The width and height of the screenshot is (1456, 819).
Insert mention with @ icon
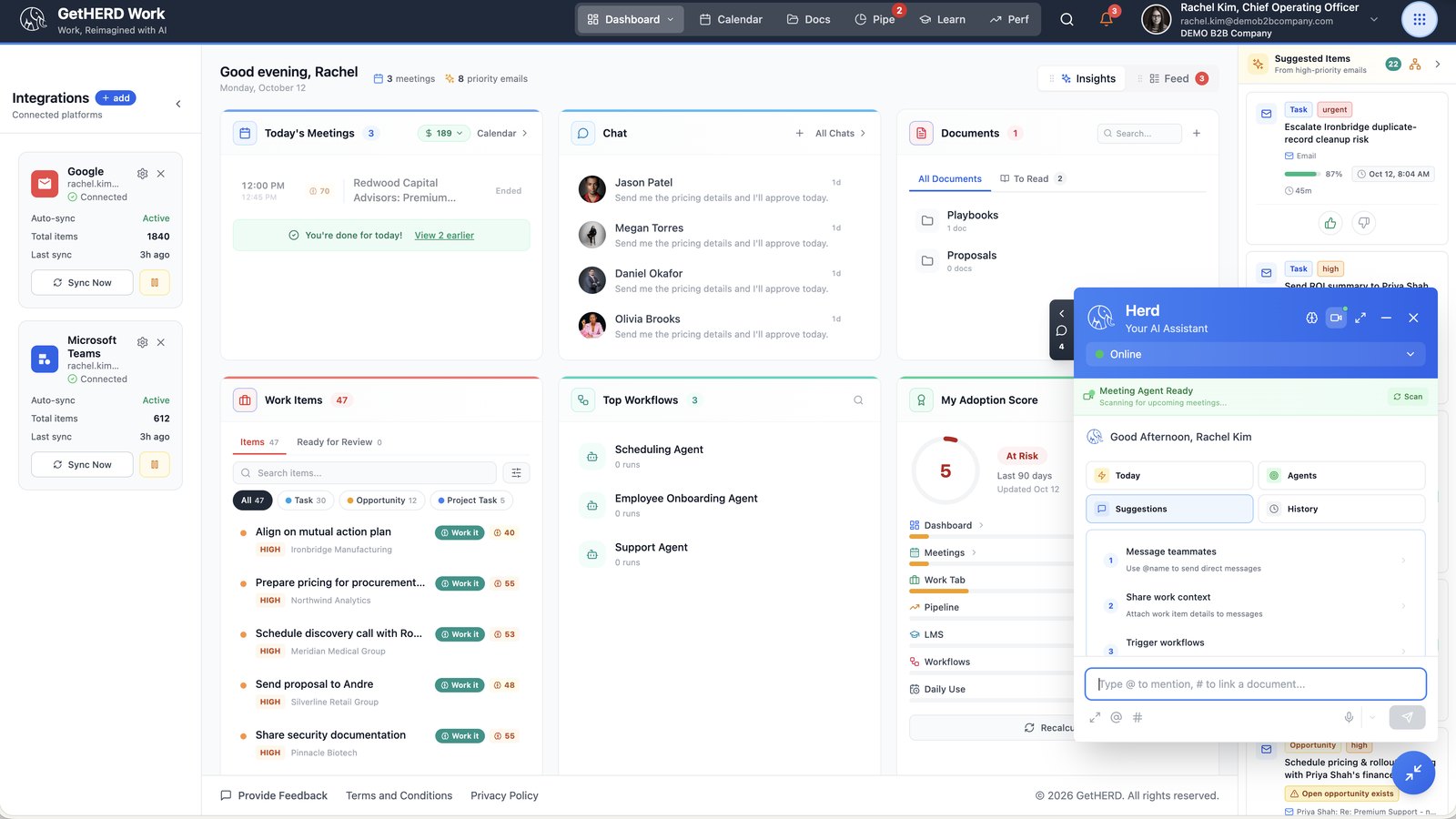click(1117, 717)
